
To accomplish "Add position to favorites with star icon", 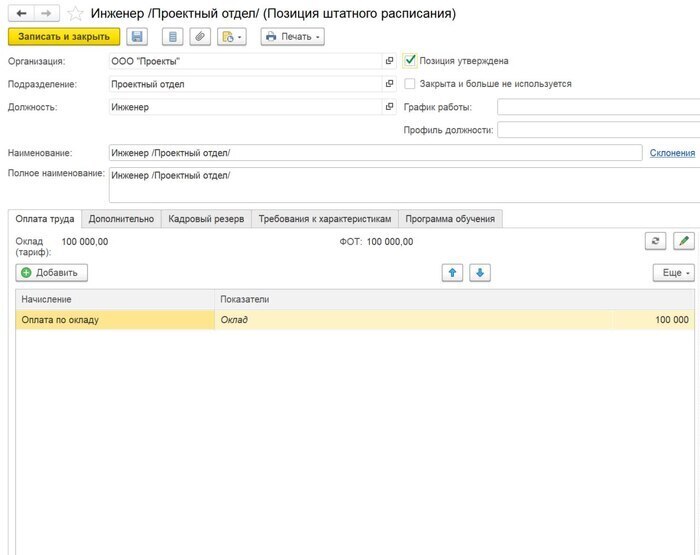I will pyautogui.click(x=75, y=14).
